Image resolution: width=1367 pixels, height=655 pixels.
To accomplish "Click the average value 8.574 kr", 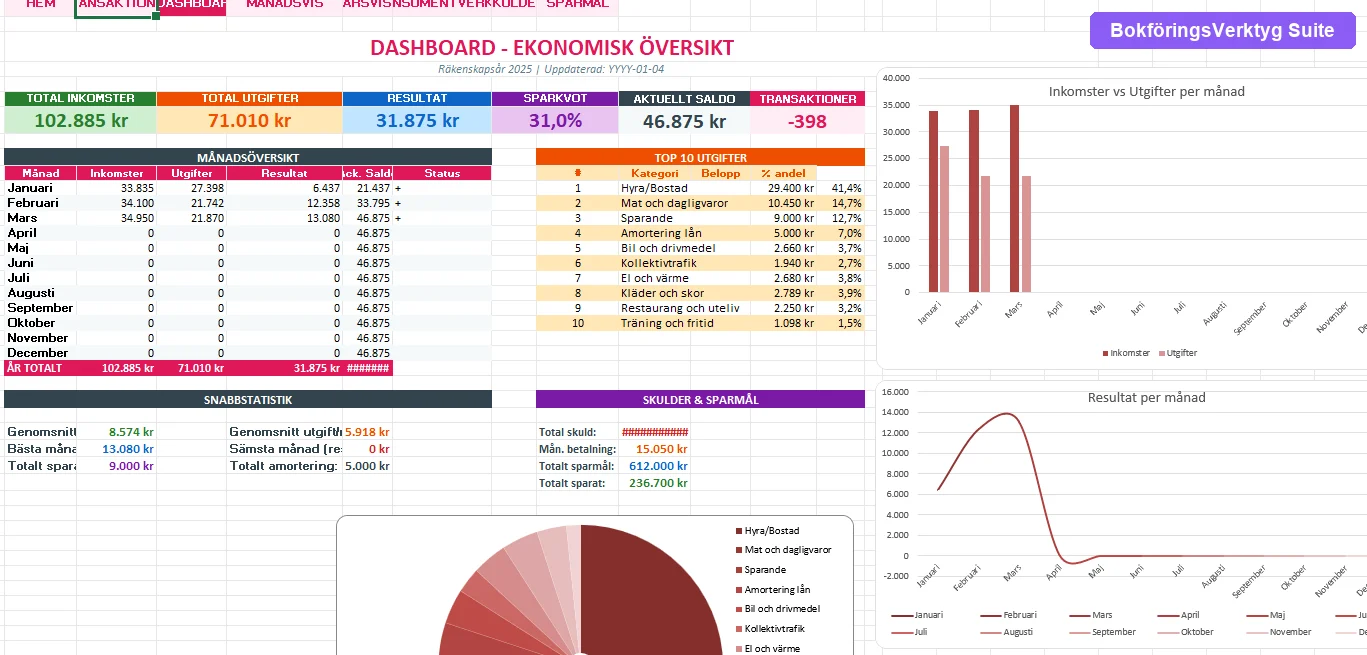I will (131, 432).
